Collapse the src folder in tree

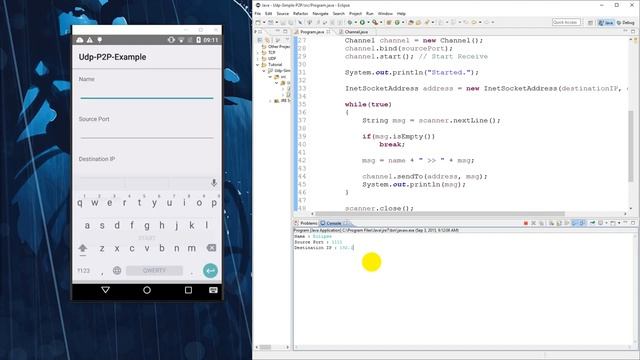point(270,77)
